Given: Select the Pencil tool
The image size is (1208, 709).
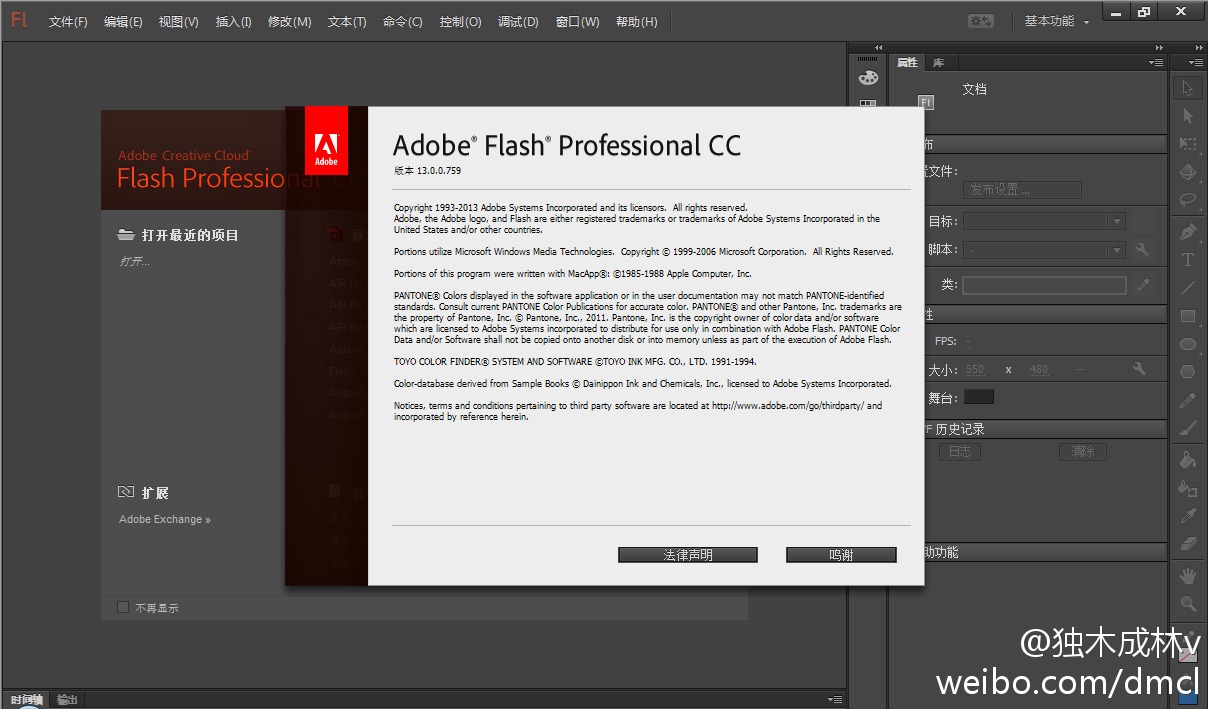Looking at the screenshot, I should [1188, 400].
